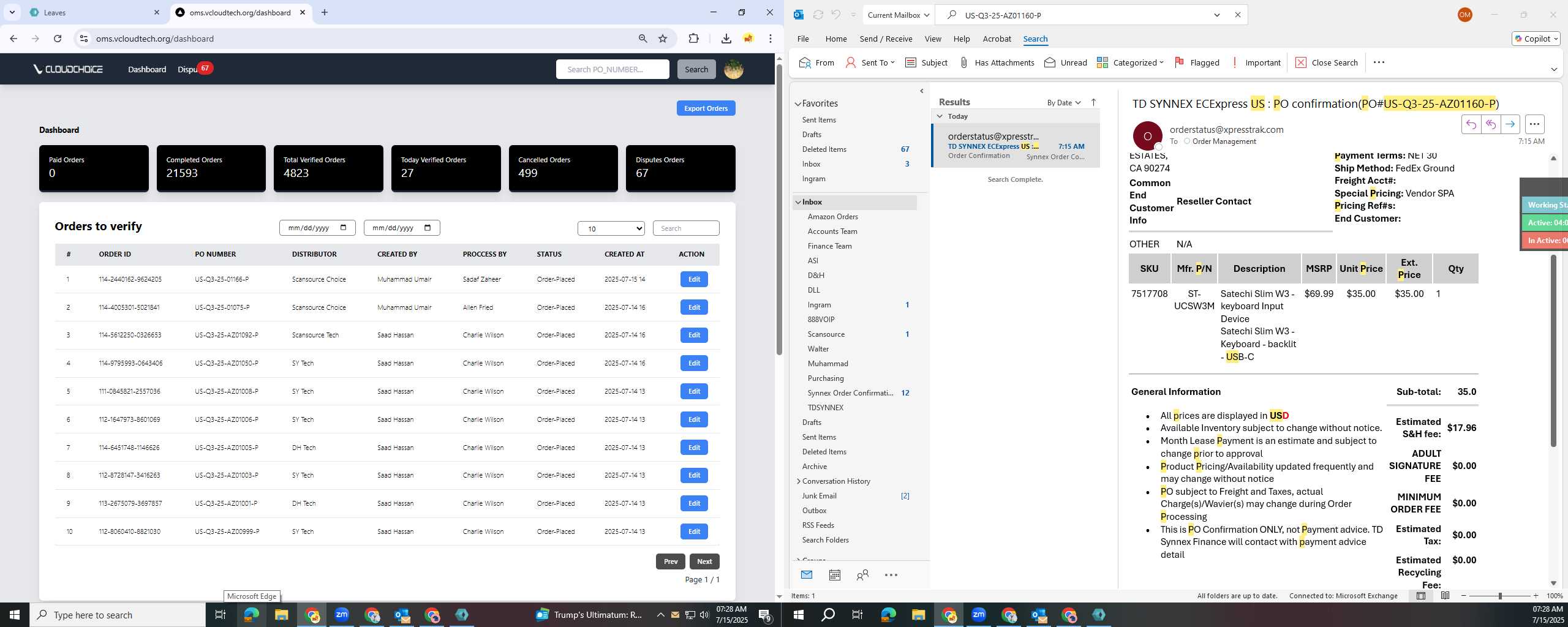Open Outlook Mail view icon
The image size is (1568, 627).
pyautogui.click(x=807, y=574)
